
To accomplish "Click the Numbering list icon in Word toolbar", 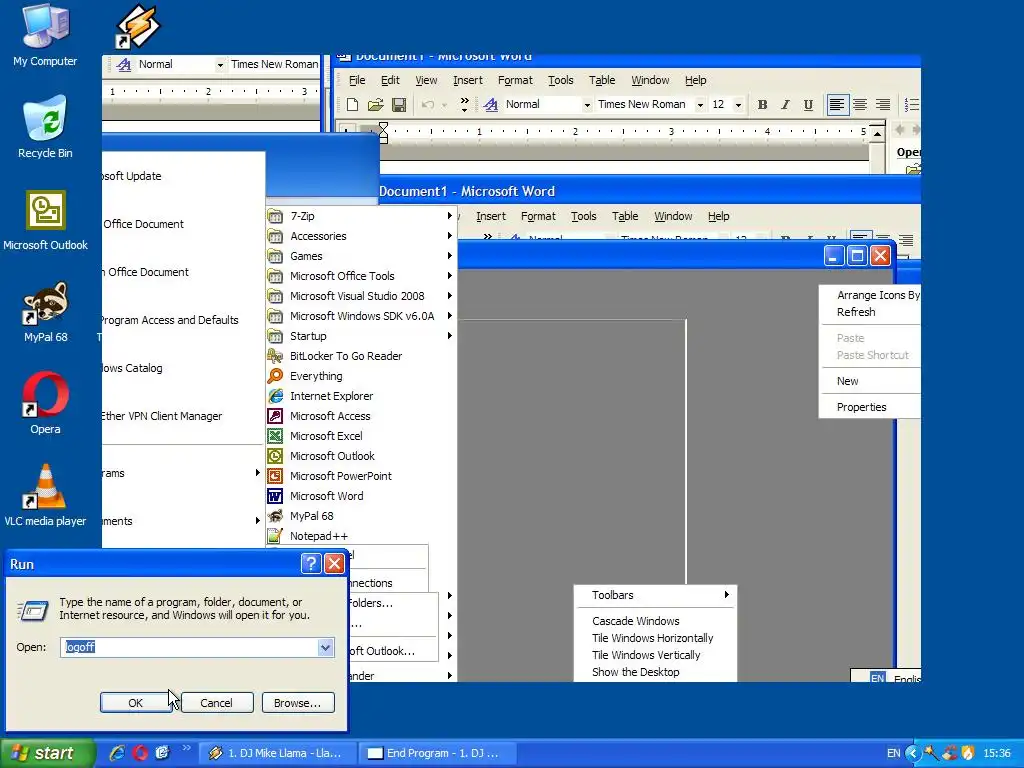I will coord(912,104).
